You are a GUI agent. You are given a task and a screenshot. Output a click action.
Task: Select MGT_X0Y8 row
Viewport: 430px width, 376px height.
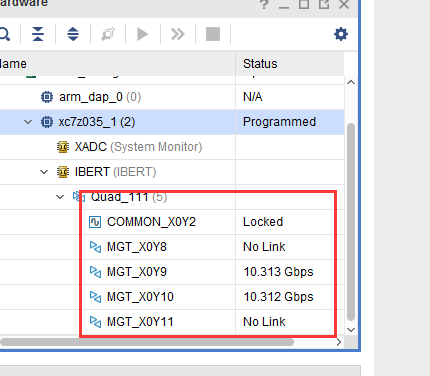click(x=172, y=247)
